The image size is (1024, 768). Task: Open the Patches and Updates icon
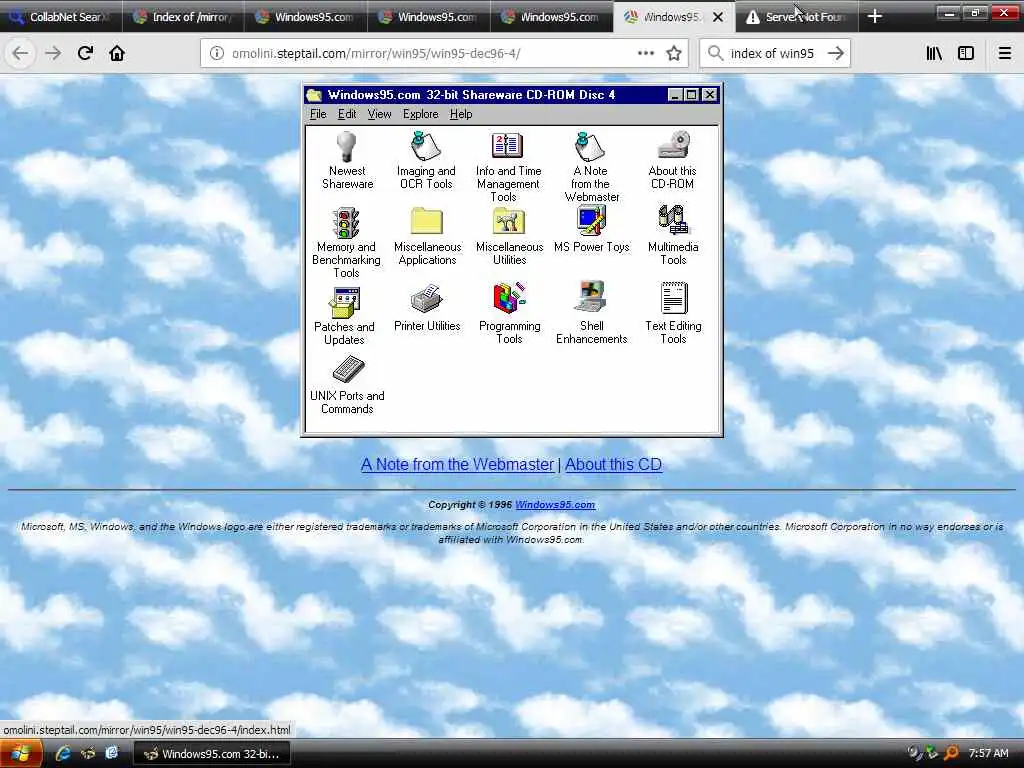pyautogui.click(x=344, y=302)
